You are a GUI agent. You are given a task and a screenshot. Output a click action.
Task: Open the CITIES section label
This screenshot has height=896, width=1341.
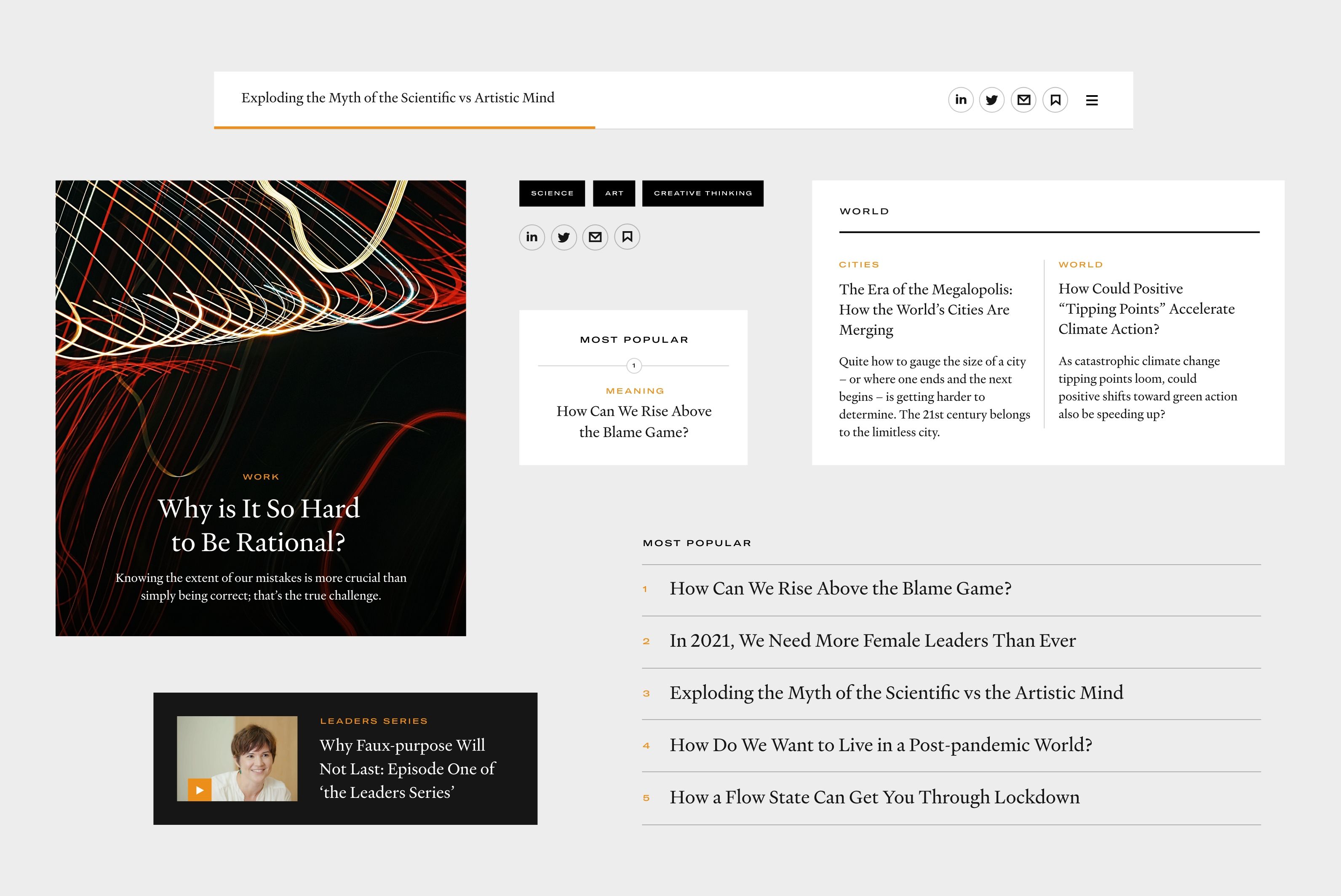pyautogui.click(x=859, y=264)
